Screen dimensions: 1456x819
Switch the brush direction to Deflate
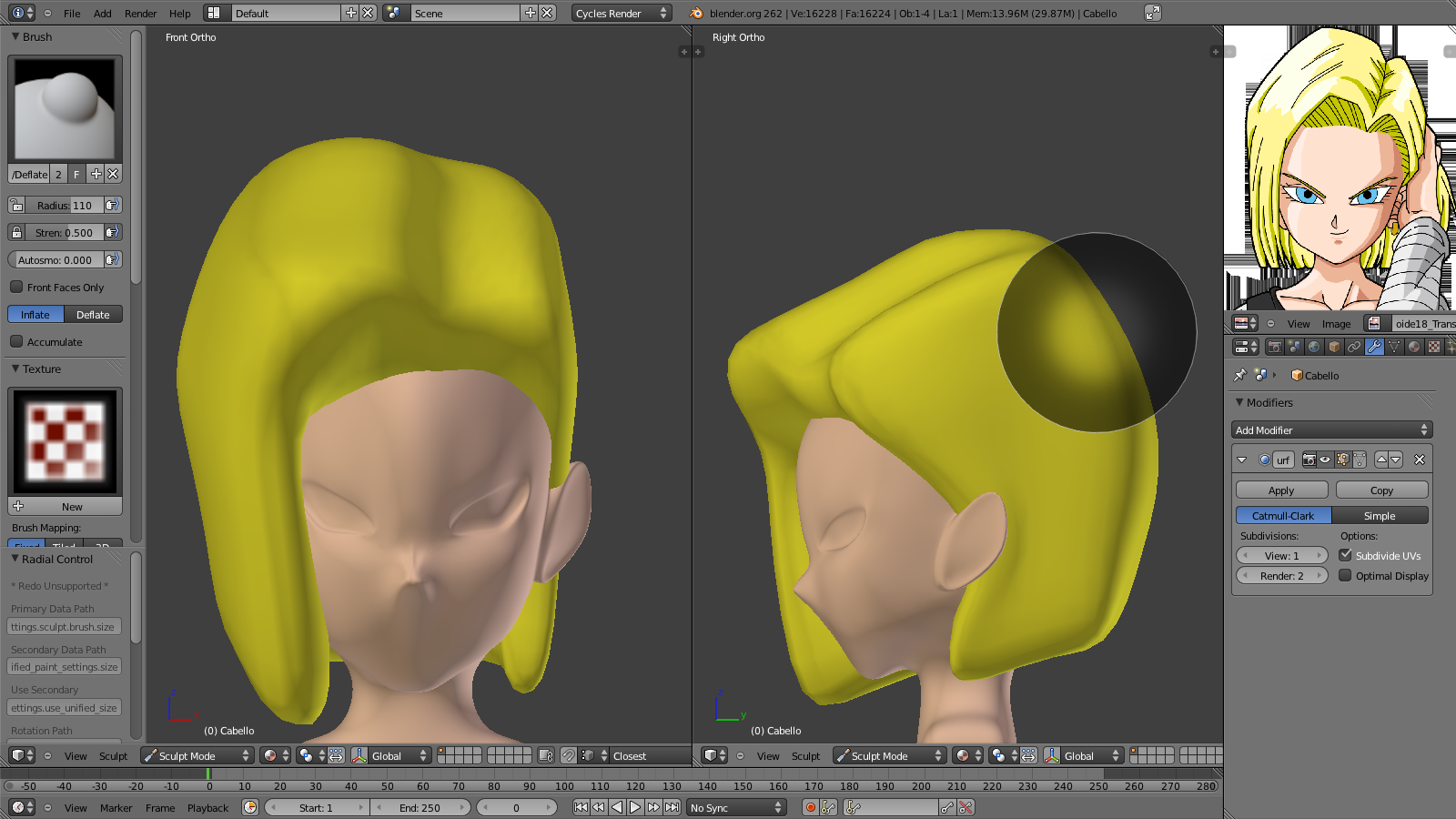click(x=93, y=315)
